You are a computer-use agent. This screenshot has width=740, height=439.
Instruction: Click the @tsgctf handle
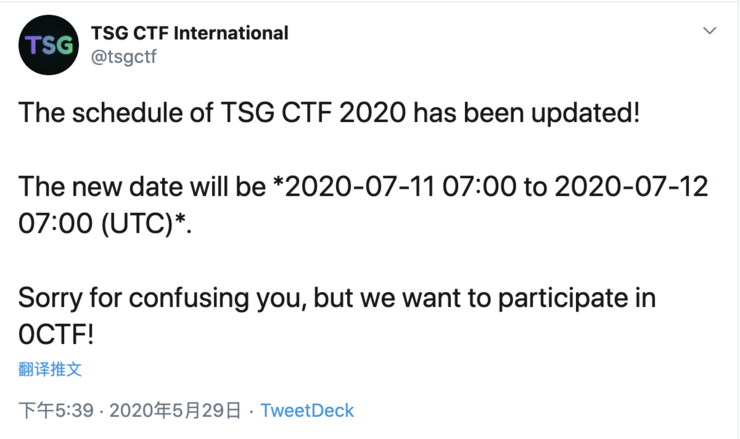[124, 57]
